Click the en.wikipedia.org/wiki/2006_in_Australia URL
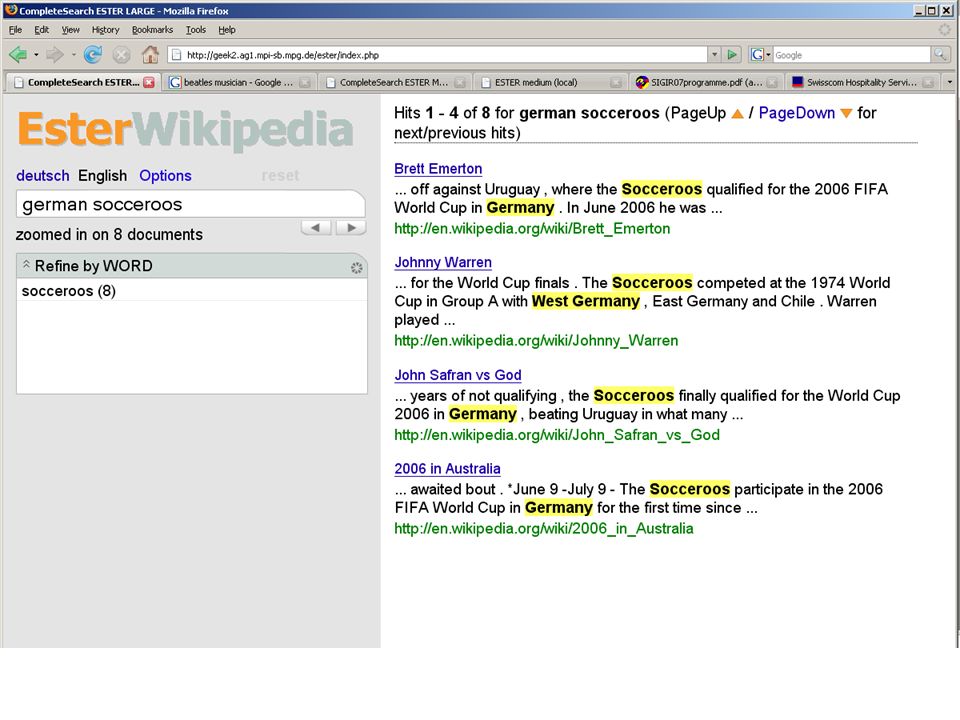Viewport: 960px width, 720px height. coord(544,528)
